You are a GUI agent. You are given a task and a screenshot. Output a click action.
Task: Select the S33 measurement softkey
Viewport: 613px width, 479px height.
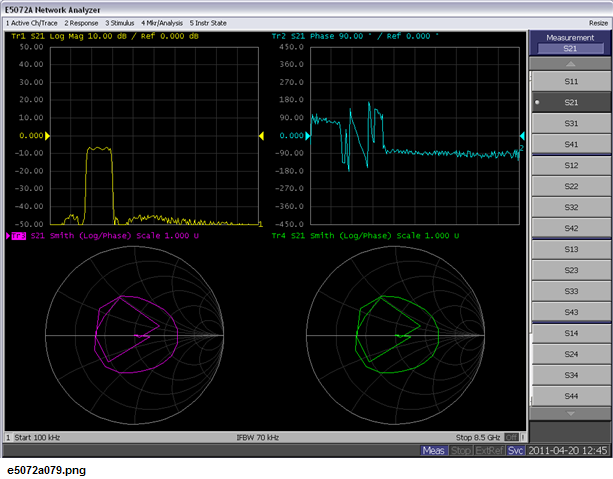(x=571, y=291)
